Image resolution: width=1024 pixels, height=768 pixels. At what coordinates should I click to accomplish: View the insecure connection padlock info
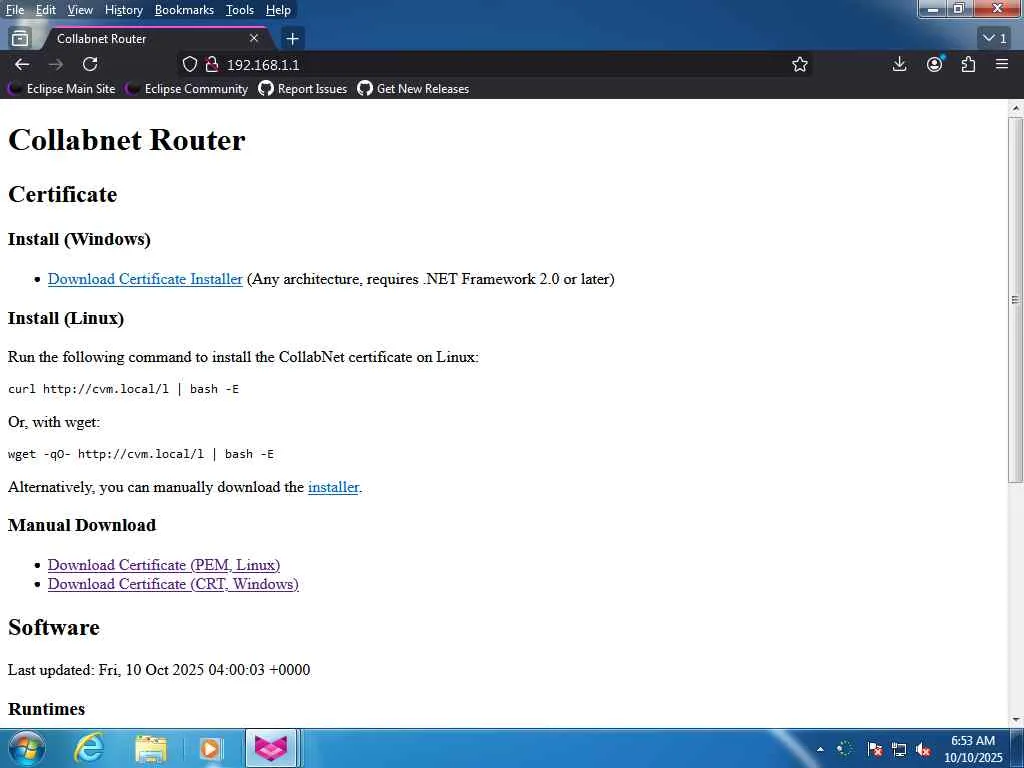pos(212,64)
